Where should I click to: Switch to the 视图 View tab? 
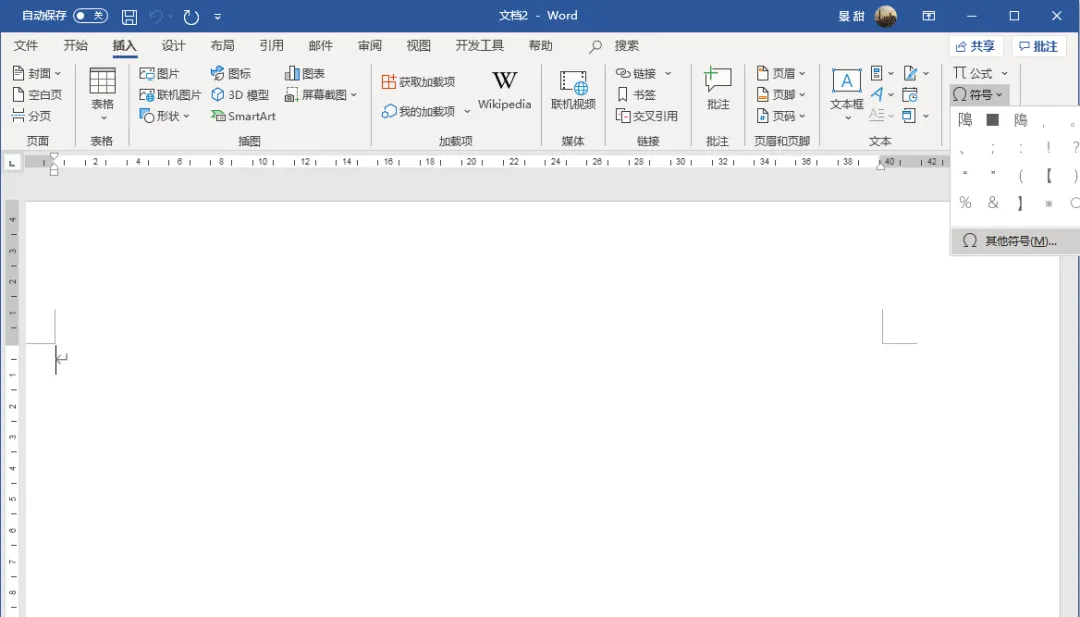(x=418, y=45)
